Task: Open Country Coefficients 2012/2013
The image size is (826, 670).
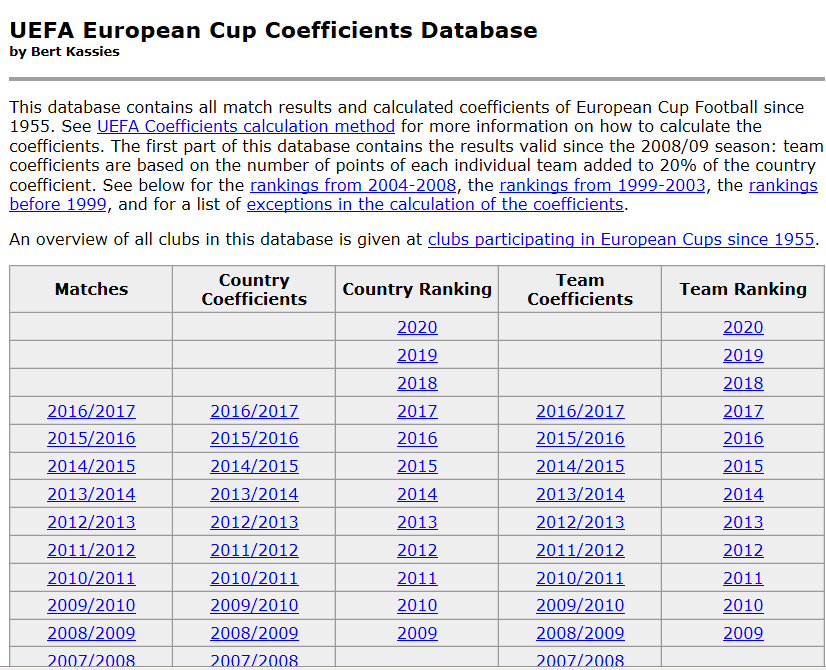Action: click(x=254, y=522)
